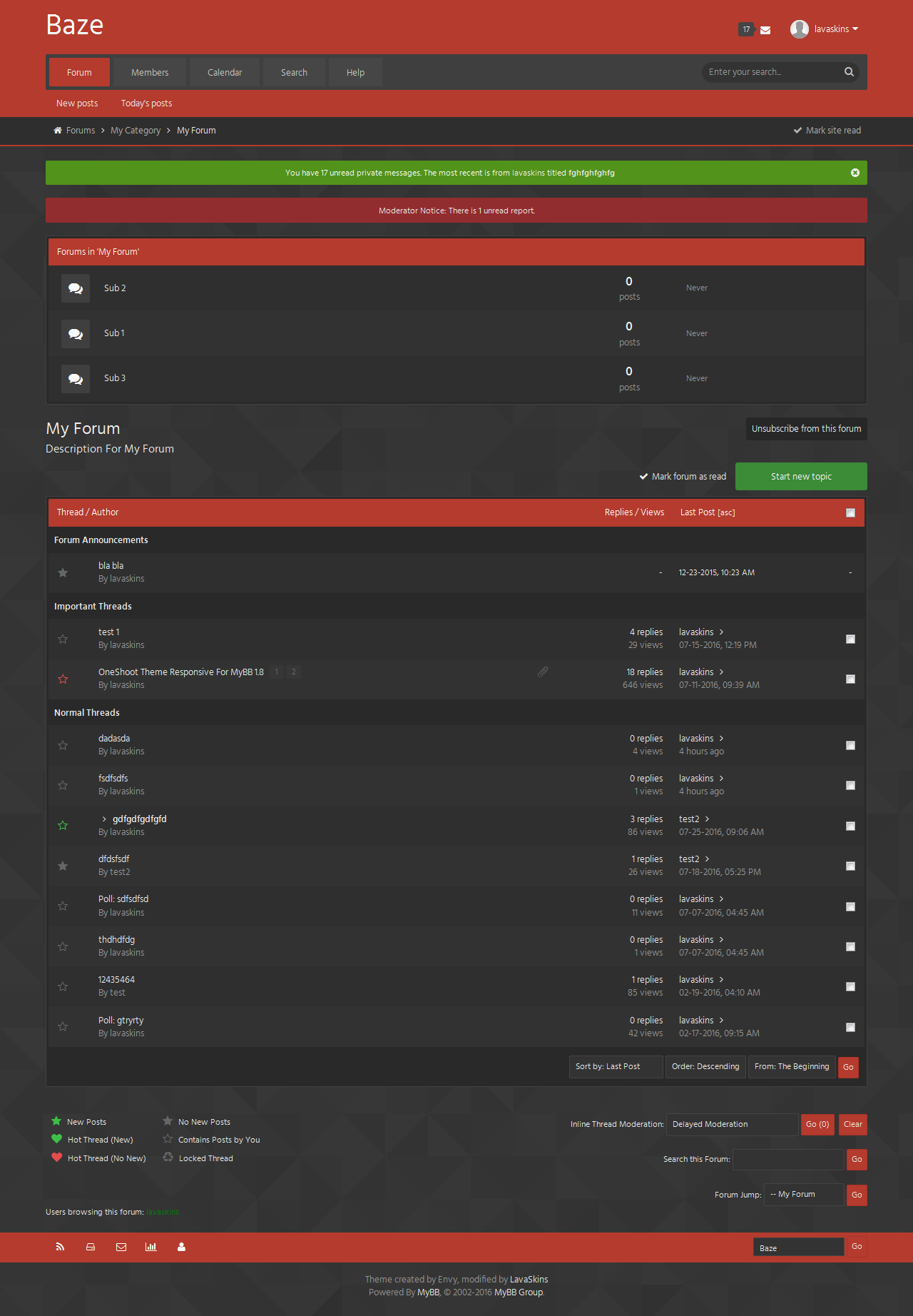Open the Forum Jump dropdown
913x1316 pixels.
point(804,1195)
